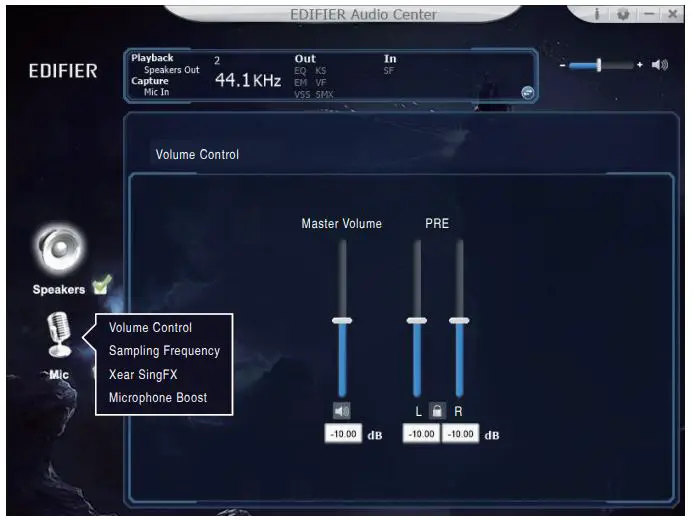Click the KS indicator under Out
Screen dimensions: 693x520
(x=321, y=71)
